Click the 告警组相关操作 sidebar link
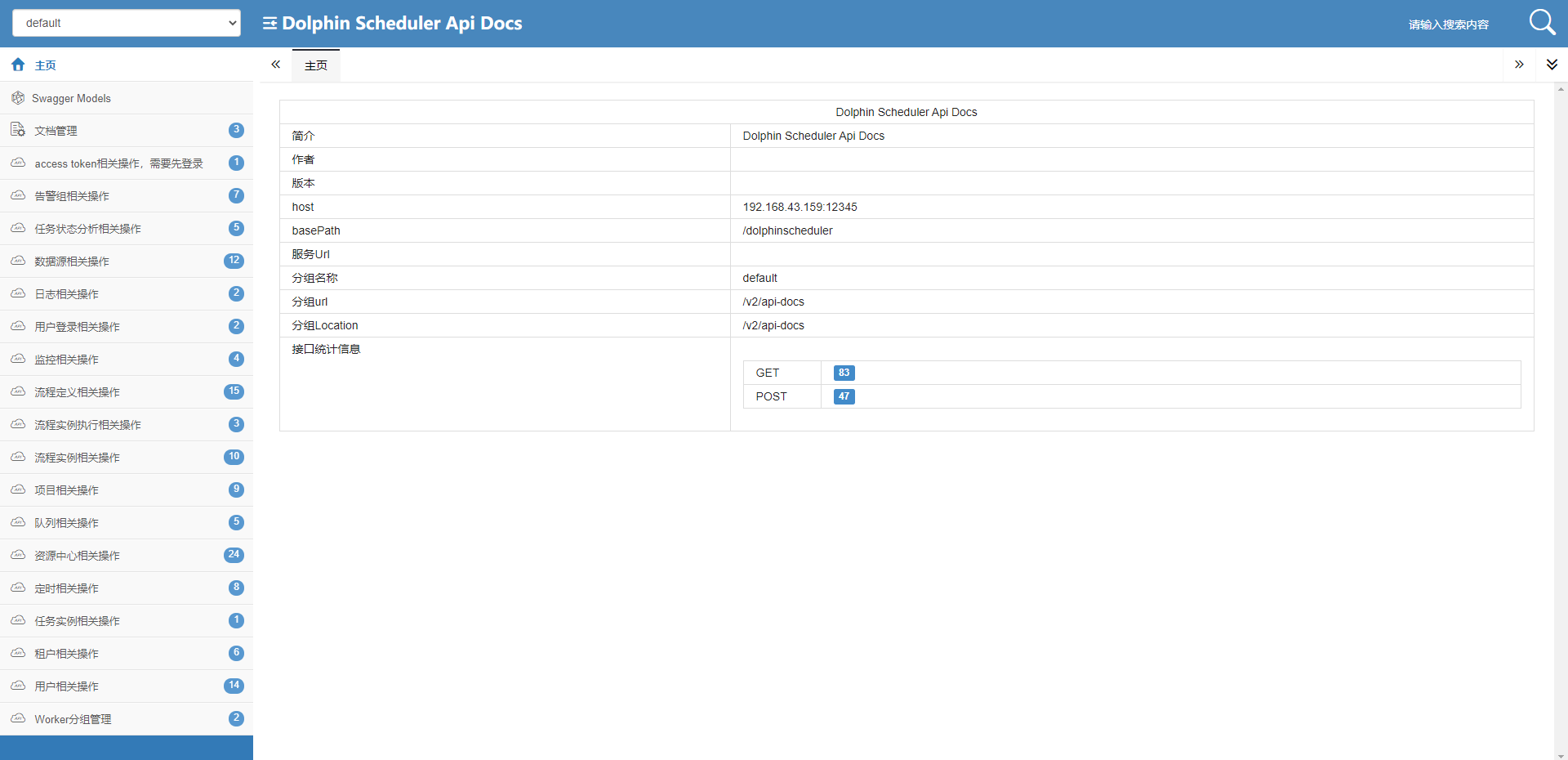Screen dimensions: 1568x760 coord(73,195)
